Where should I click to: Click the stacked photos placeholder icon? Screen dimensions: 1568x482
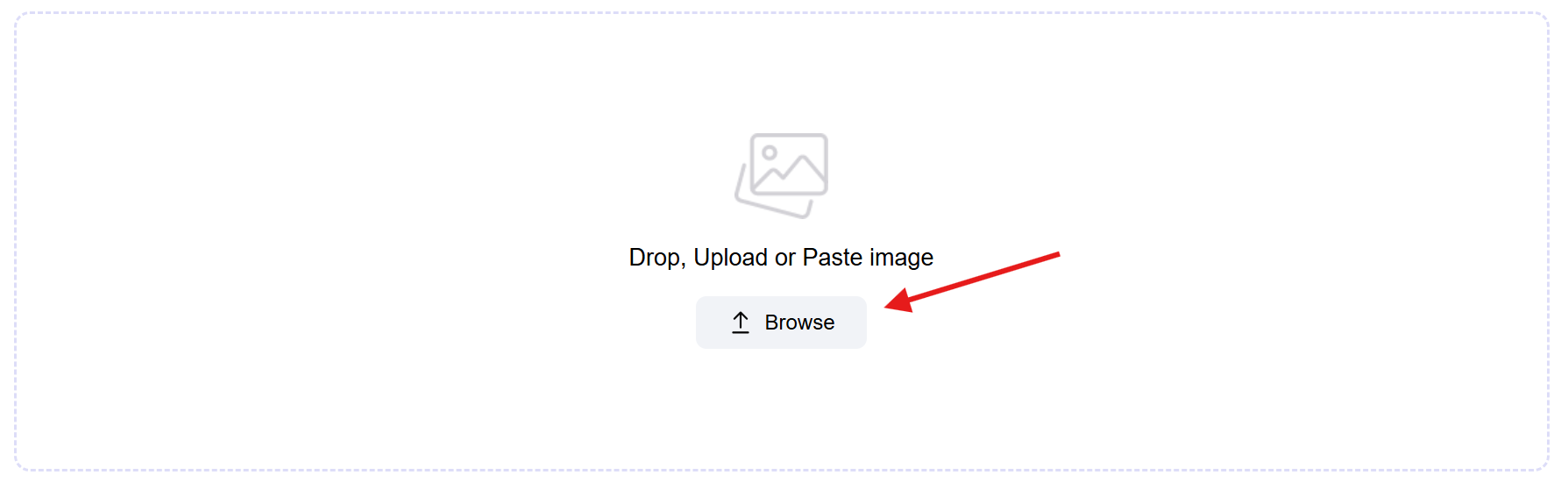pyautogui.click(x=781, y=175)
